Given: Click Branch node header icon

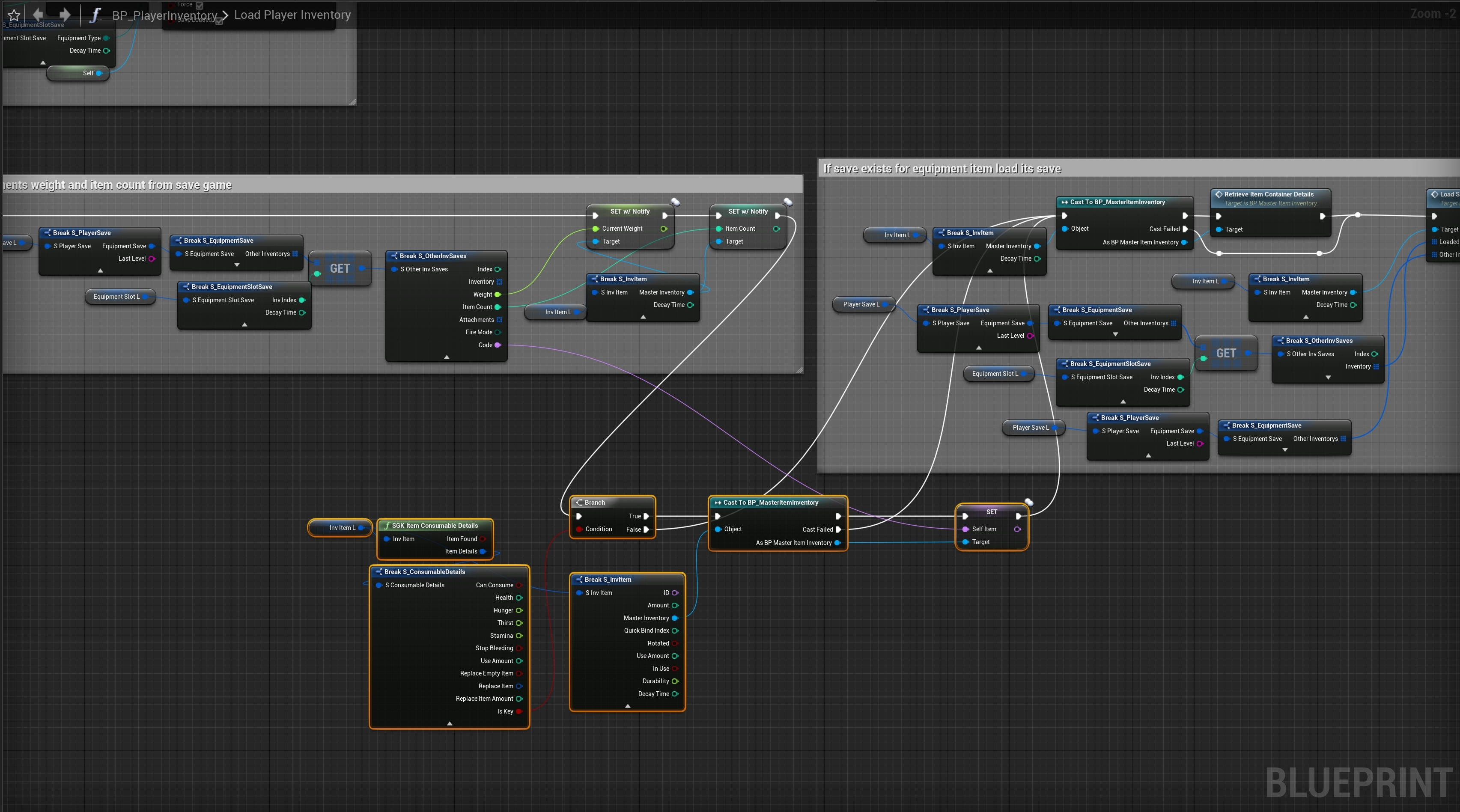Looking at the screenshot, I should point(579,503).
